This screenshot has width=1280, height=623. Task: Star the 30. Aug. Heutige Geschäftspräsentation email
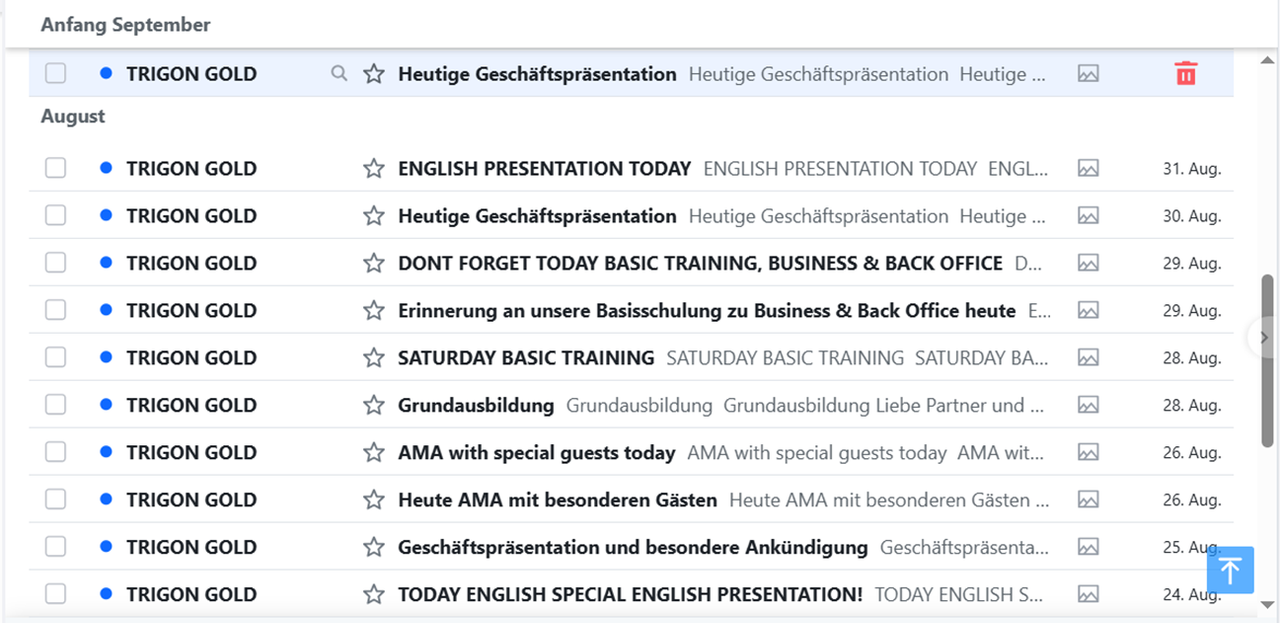374,215
